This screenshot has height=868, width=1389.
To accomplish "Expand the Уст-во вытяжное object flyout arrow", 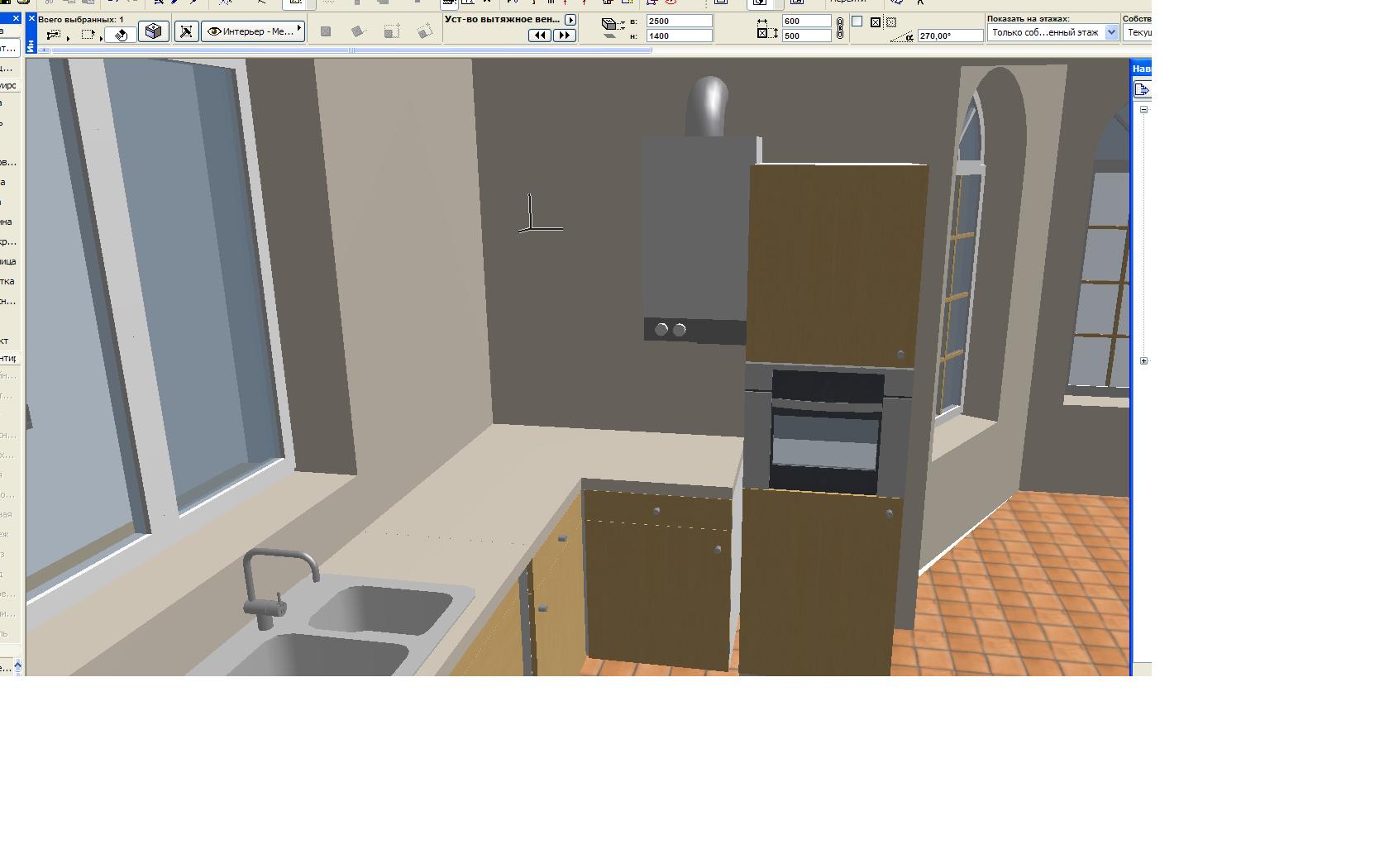I will coord(570,19).
